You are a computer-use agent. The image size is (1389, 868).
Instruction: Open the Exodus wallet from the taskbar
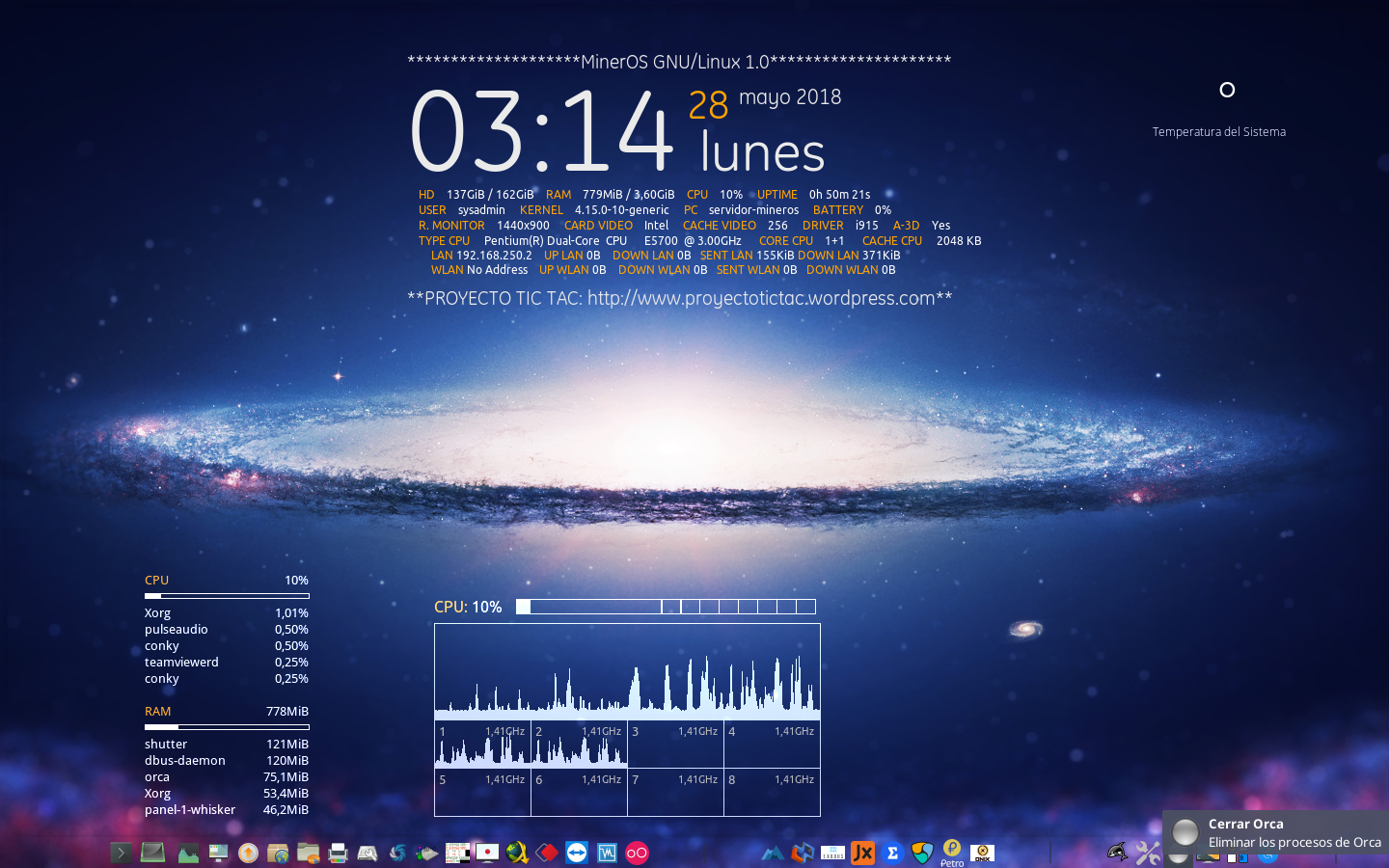tap(832, 853)
